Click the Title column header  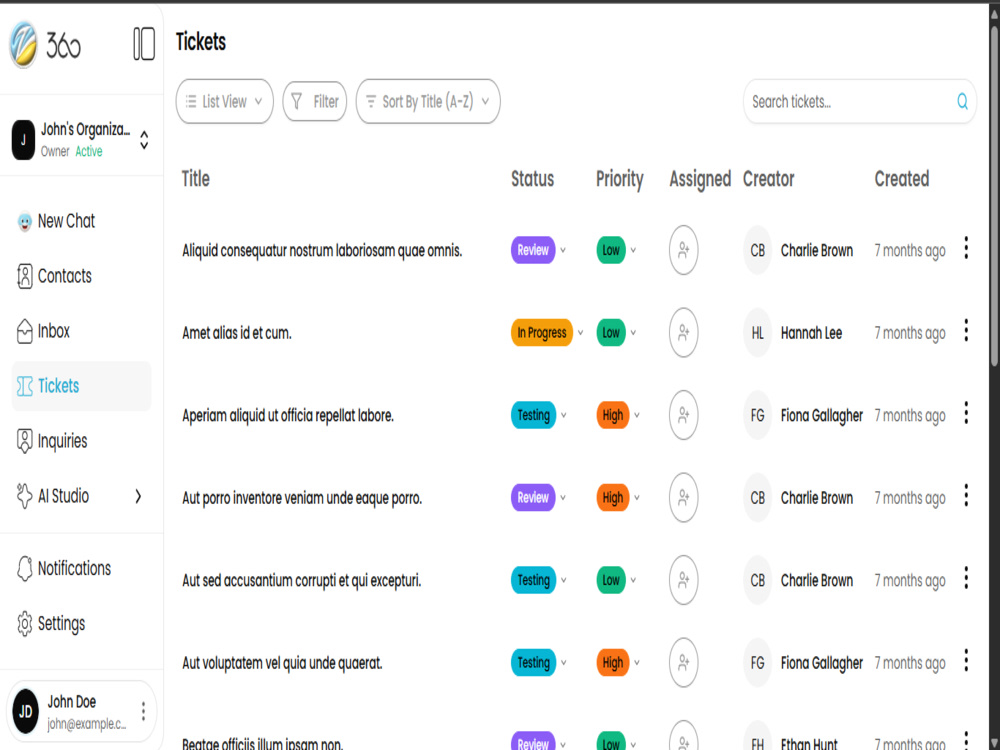[195, 179]
